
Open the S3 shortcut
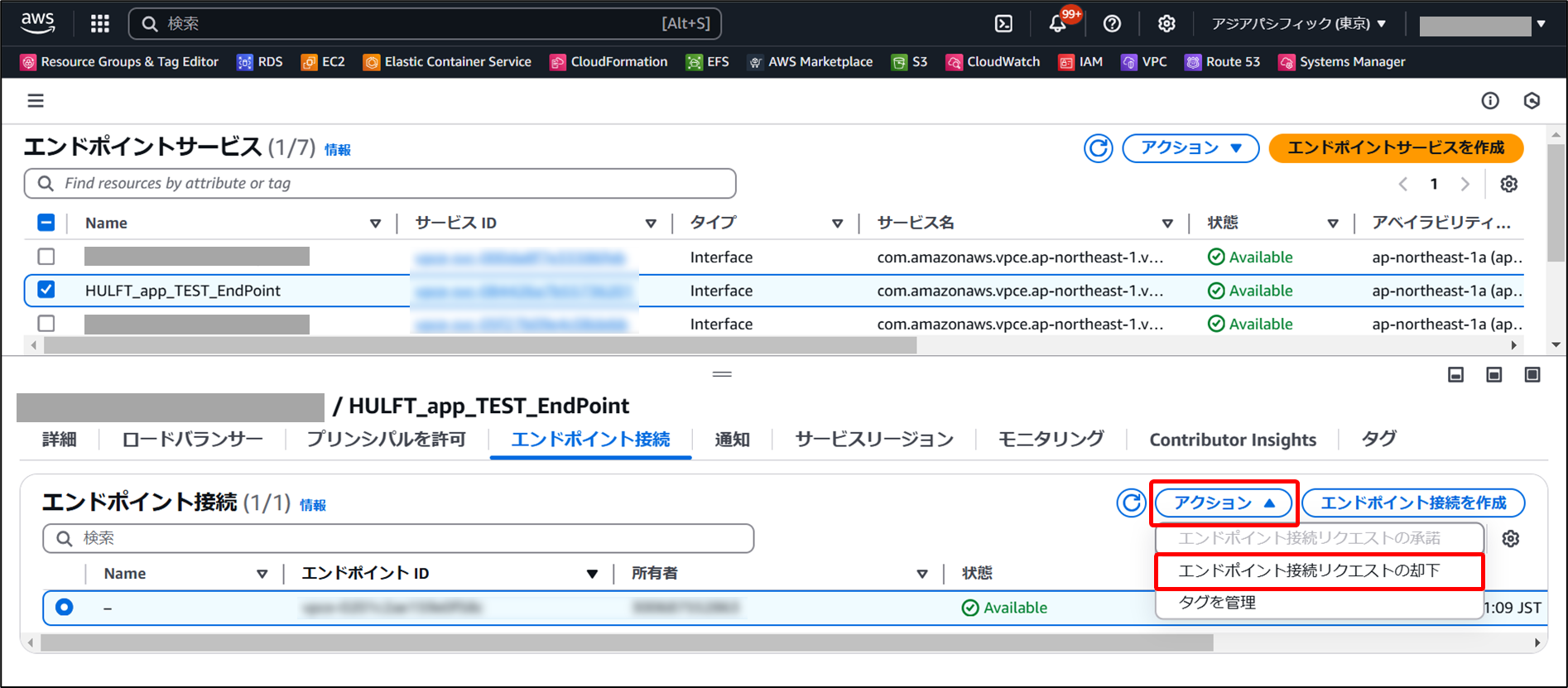click(909, 62)
